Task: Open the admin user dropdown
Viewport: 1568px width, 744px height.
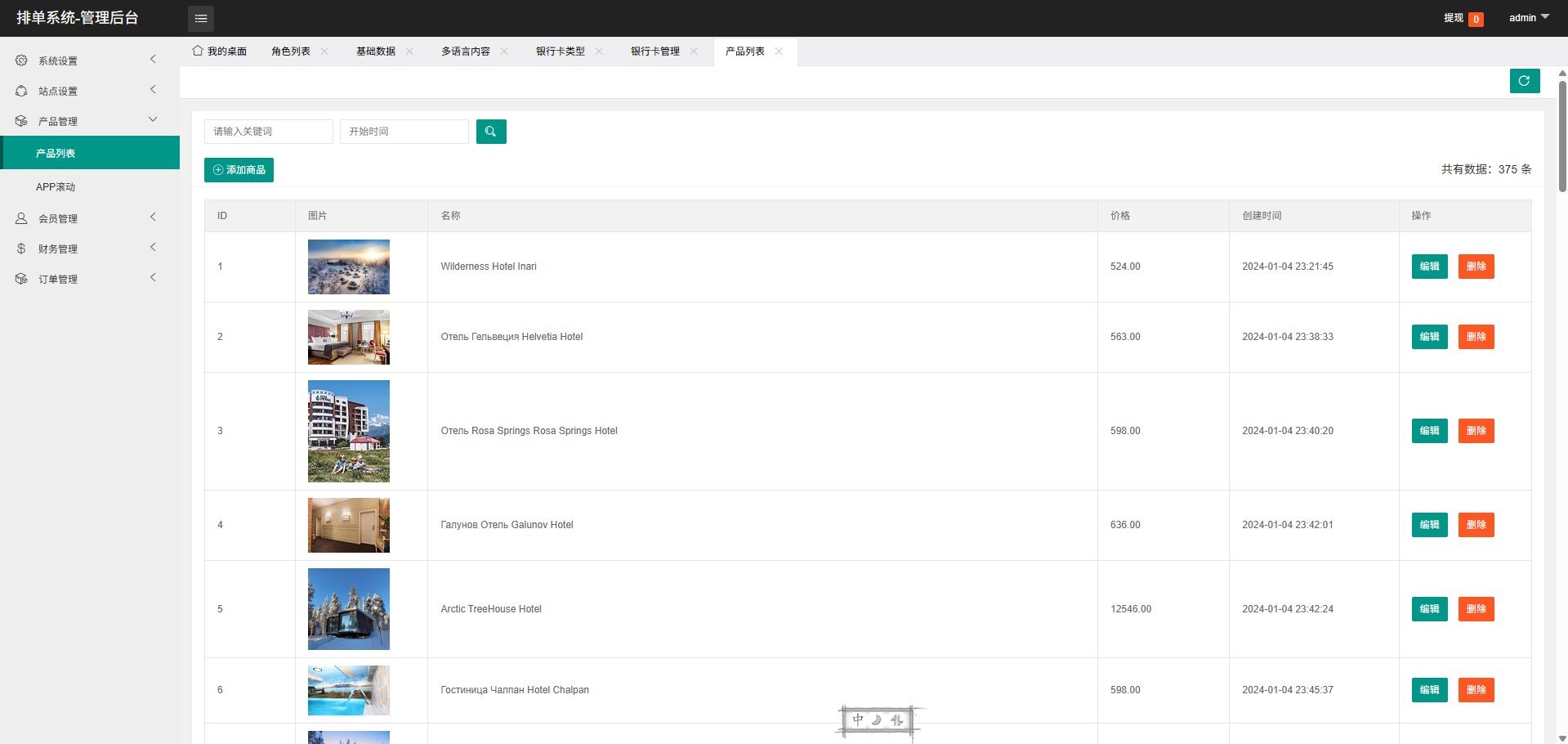Action: pyautogui.click(x=1528, y=18)
